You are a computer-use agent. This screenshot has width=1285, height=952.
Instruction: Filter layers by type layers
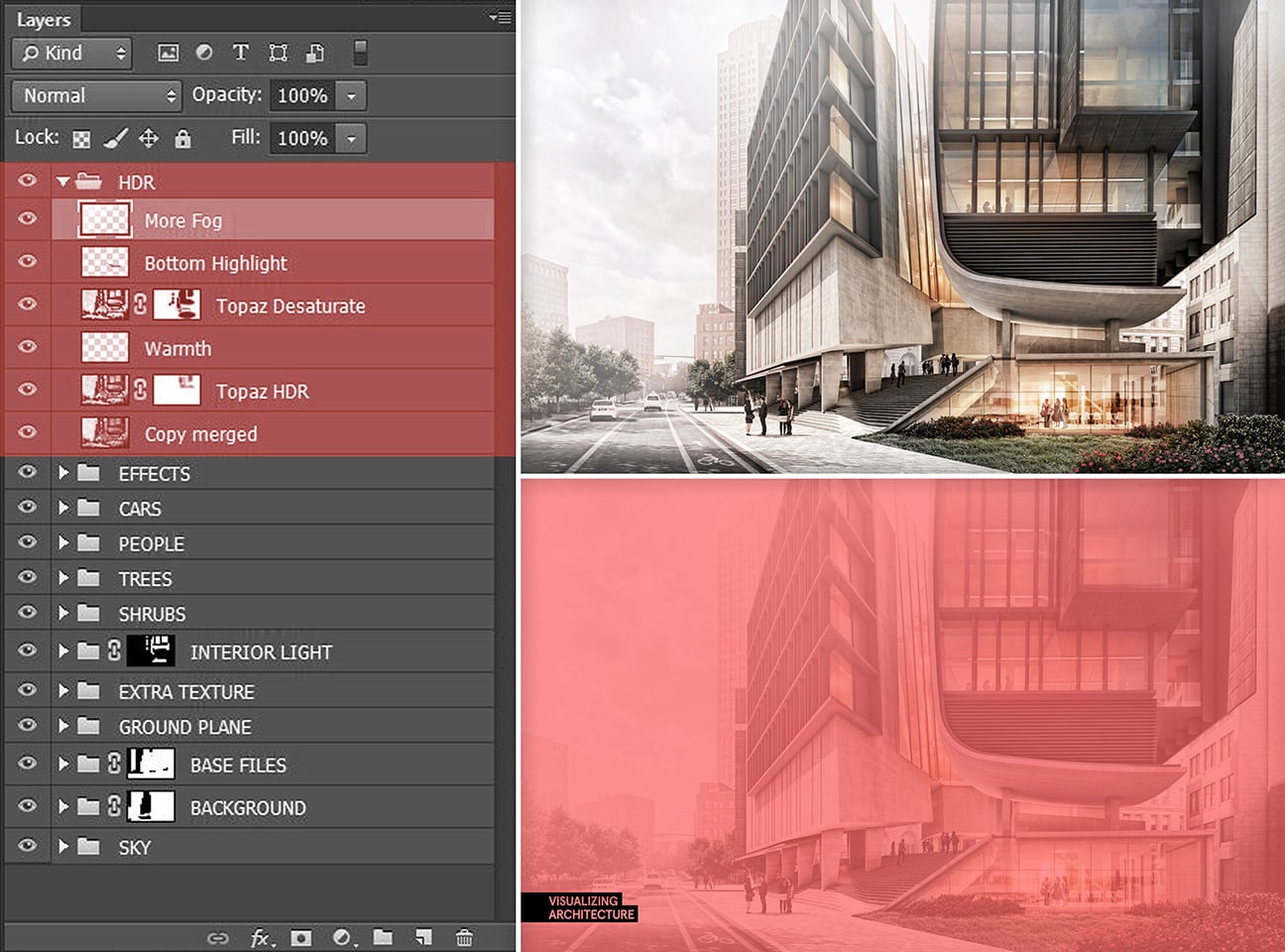coord(240,54)
